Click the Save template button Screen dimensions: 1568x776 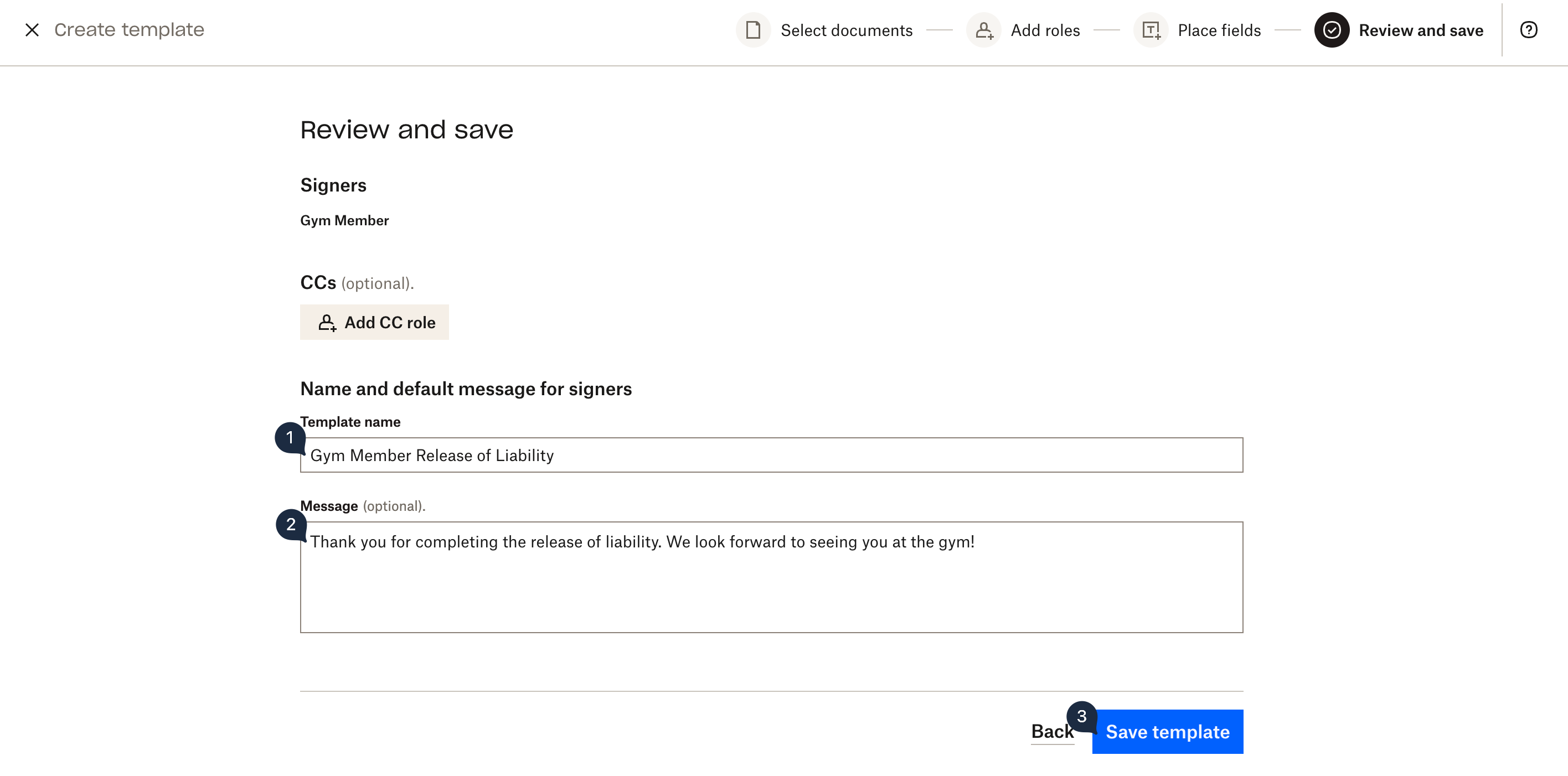[x=1167, y=731]
